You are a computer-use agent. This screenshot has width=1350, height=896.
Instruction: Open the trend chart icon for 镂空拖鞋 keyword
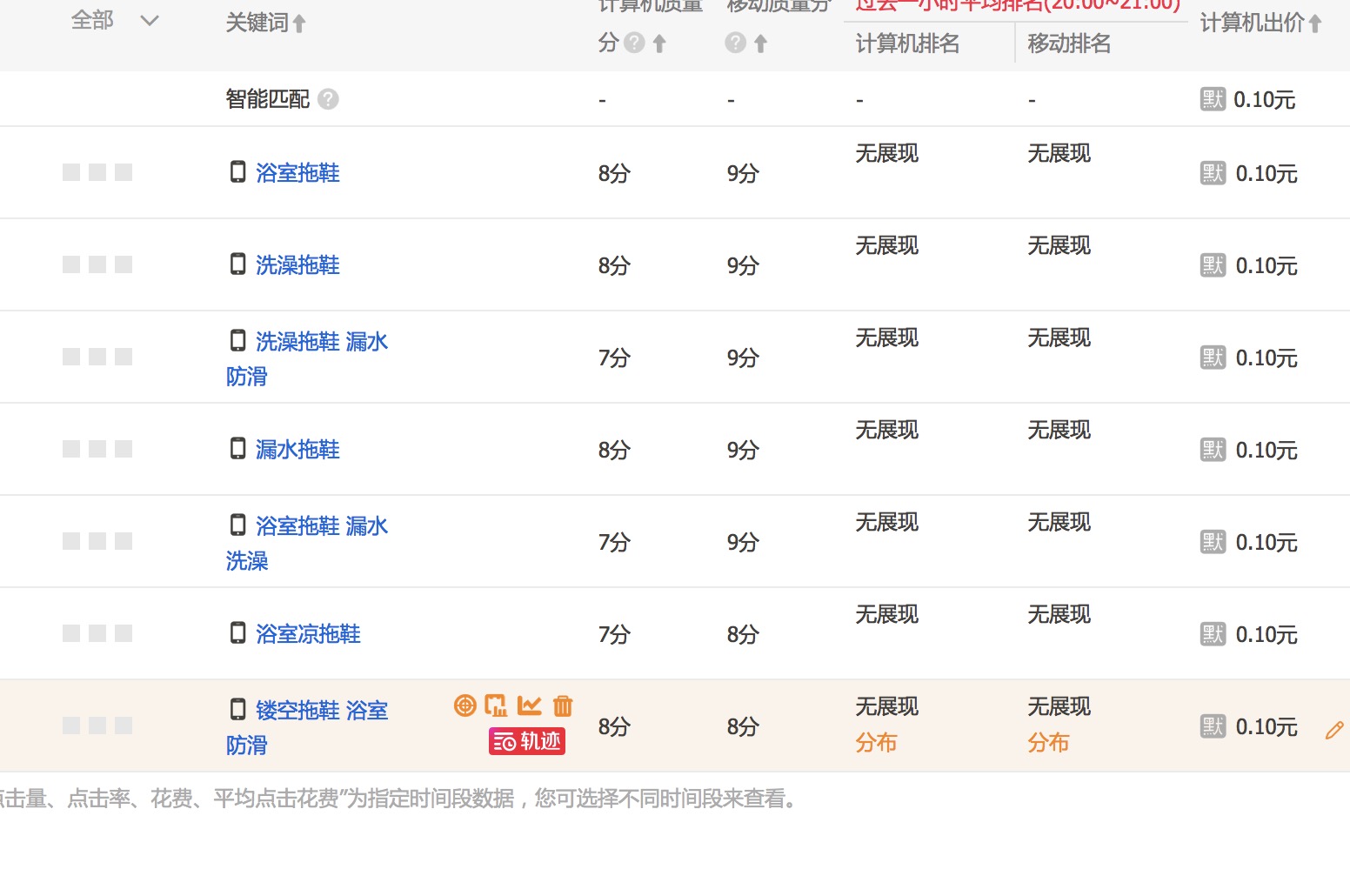coord(530,705)
